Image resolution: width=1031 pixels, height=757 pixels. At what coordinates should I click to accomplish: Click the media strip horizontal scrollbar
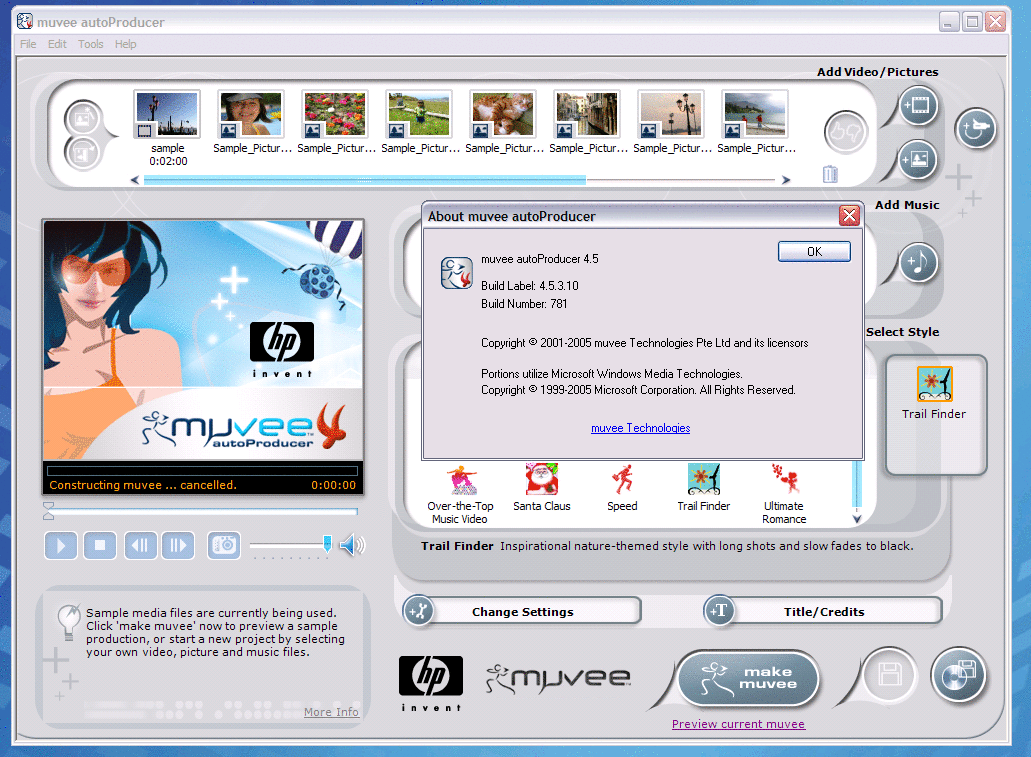(364, 180)
